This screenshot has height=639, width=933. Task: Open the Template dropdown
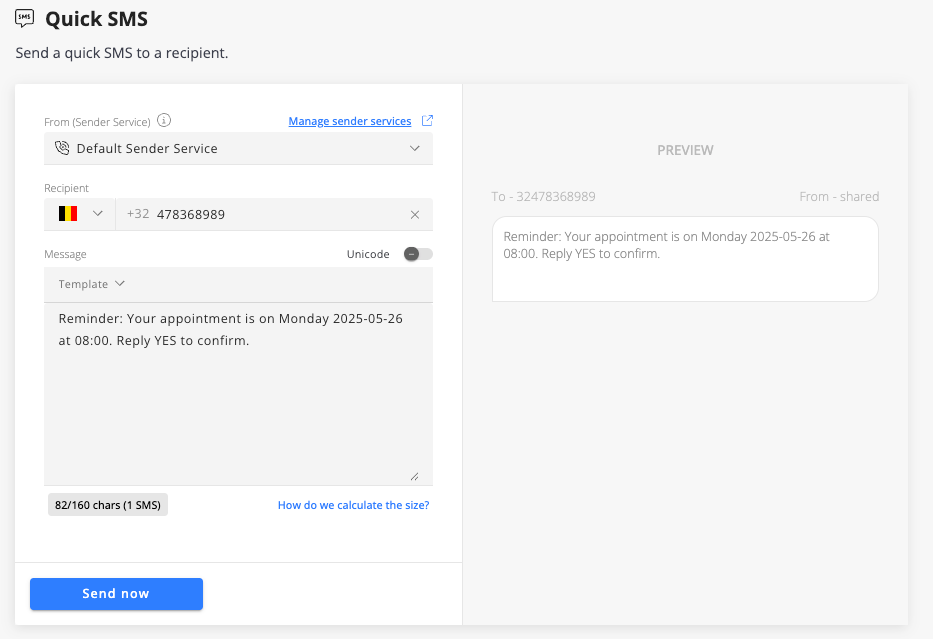point(92,284)
